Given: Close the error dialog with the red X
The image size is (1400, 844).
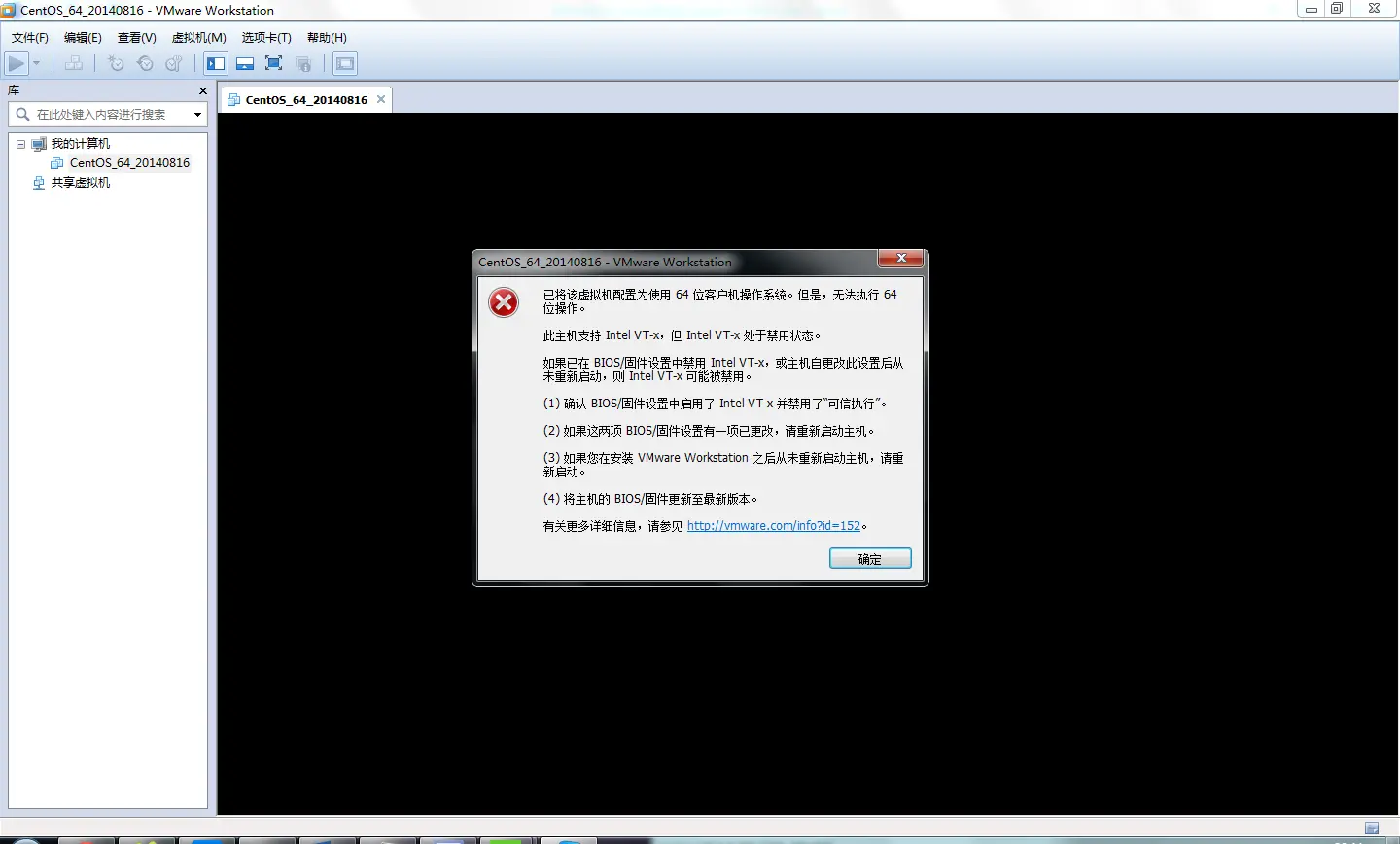Looking at the screenshot, I should point(901,259).
